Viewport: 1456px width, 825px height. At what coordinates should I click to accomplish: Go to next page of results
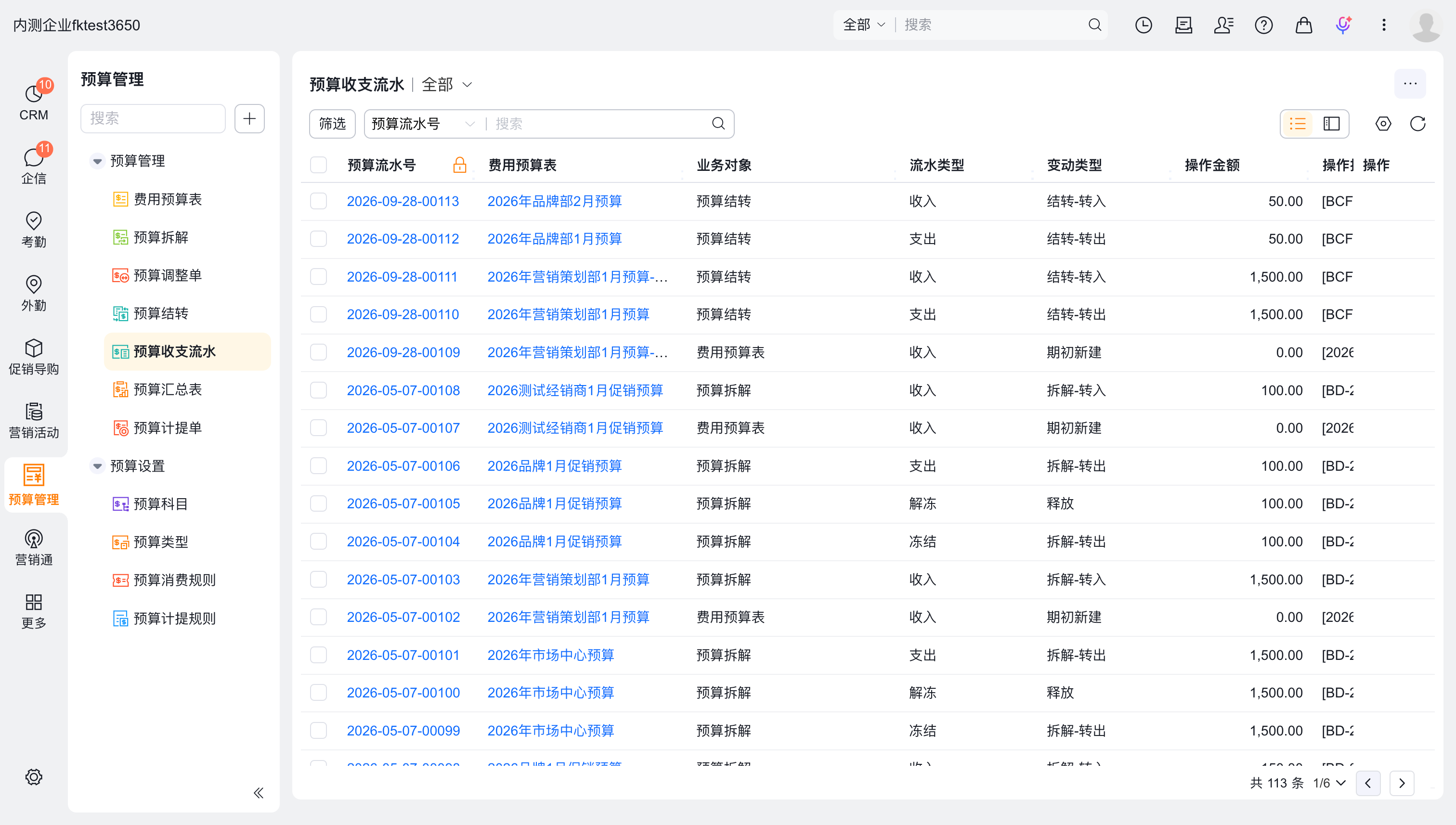(x=1402, y=783)
